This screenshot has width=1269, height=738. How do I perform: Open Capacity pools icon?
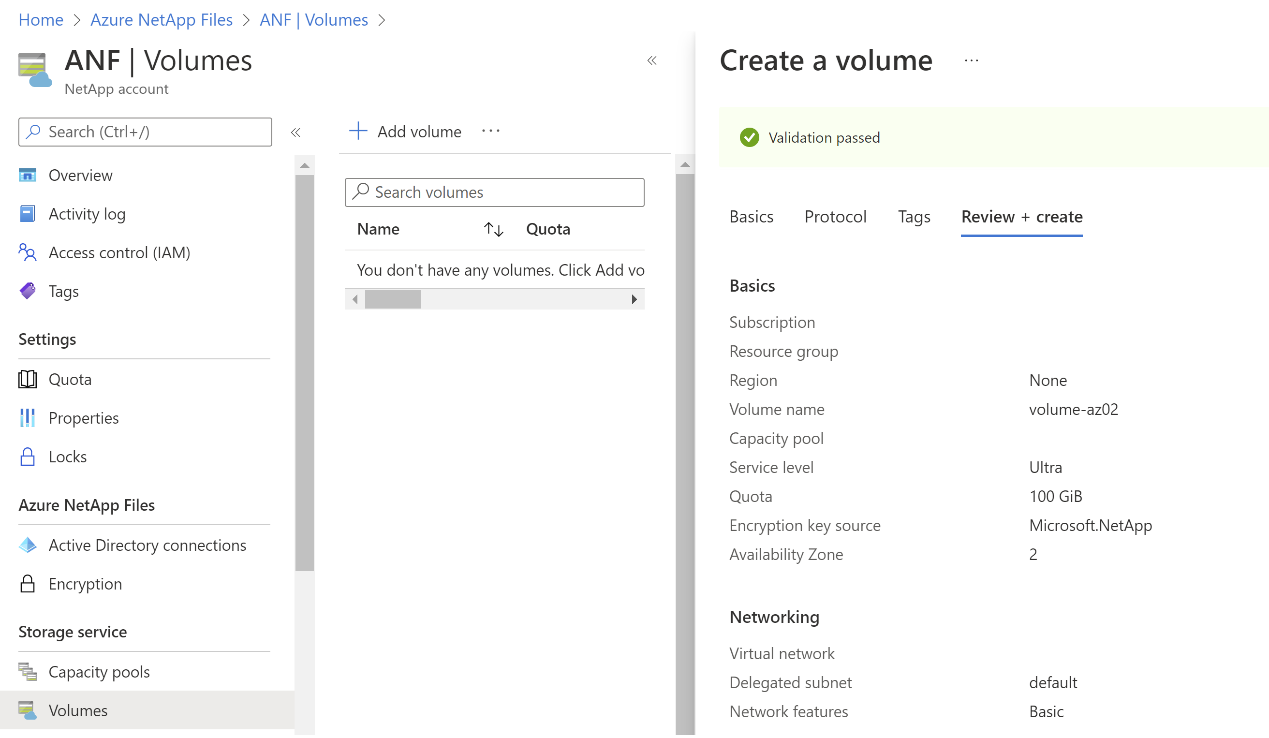coord(28,672)
